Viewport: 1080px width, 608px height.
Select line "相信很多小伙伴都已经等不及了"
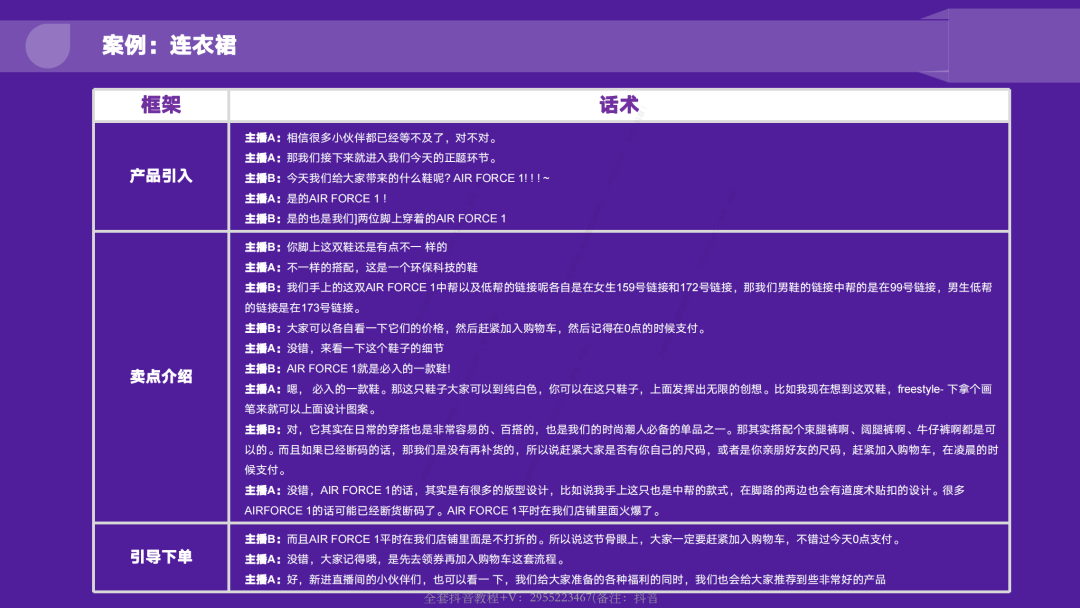point(371,138)
